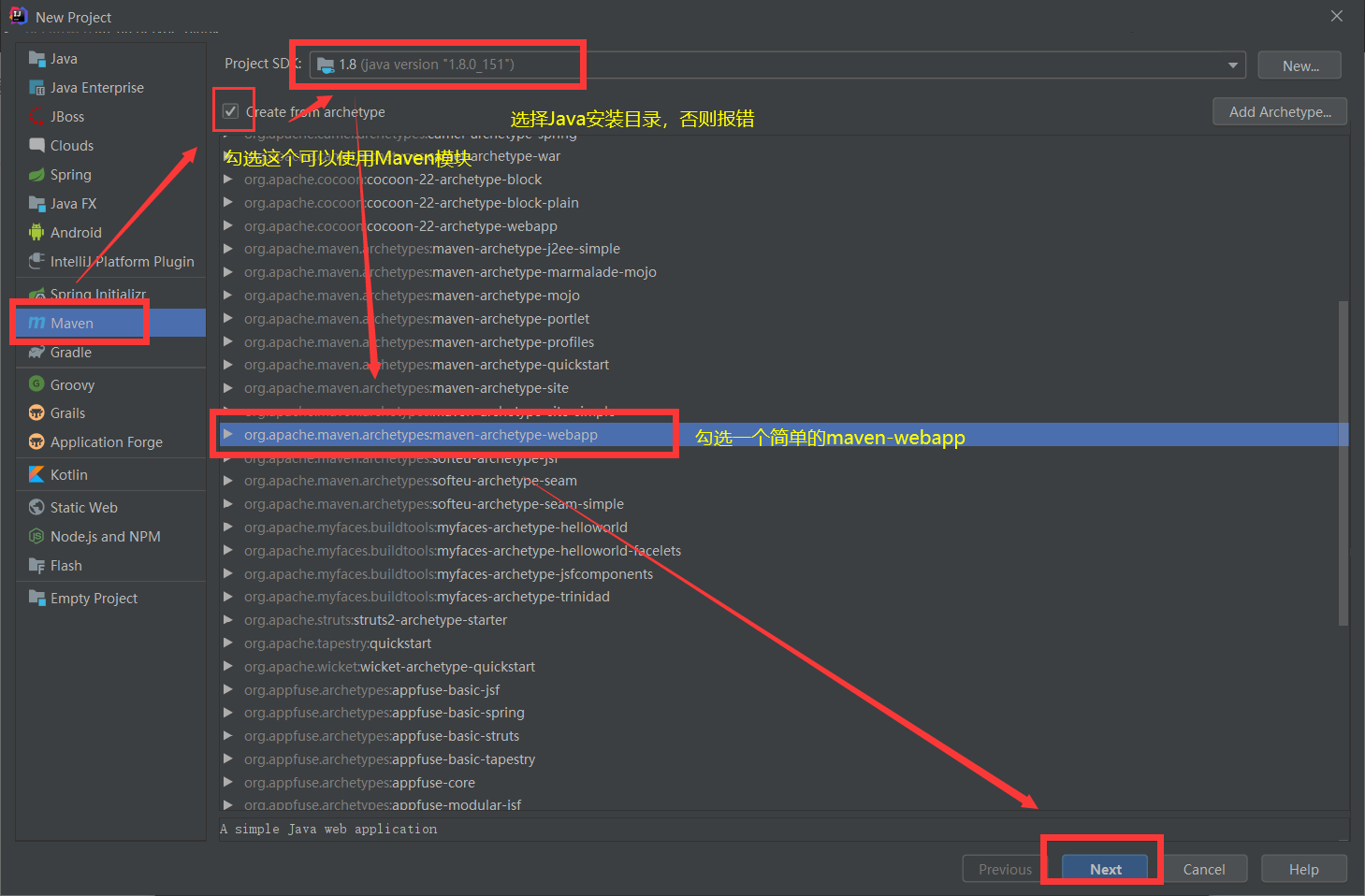Select org.apache.tapestry:quickstart row

pos(782,643)
